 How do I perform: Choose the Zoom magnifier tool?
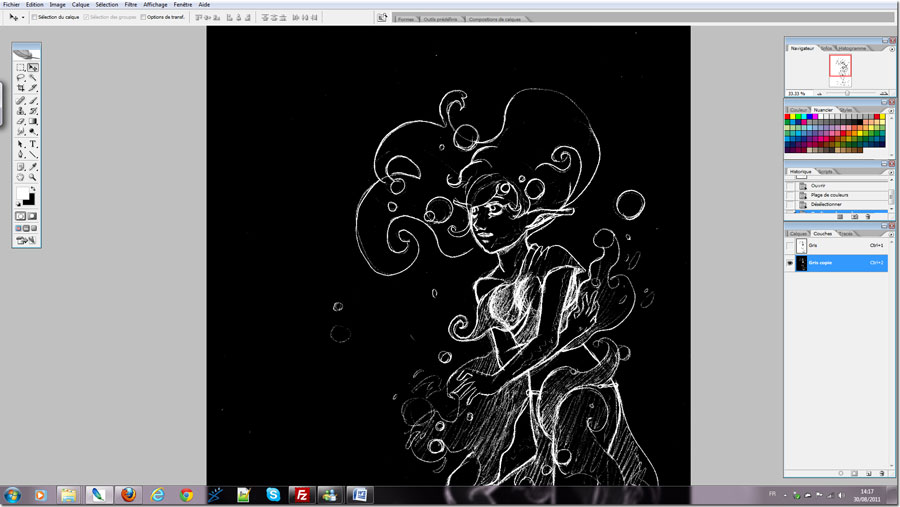(33, 177)
